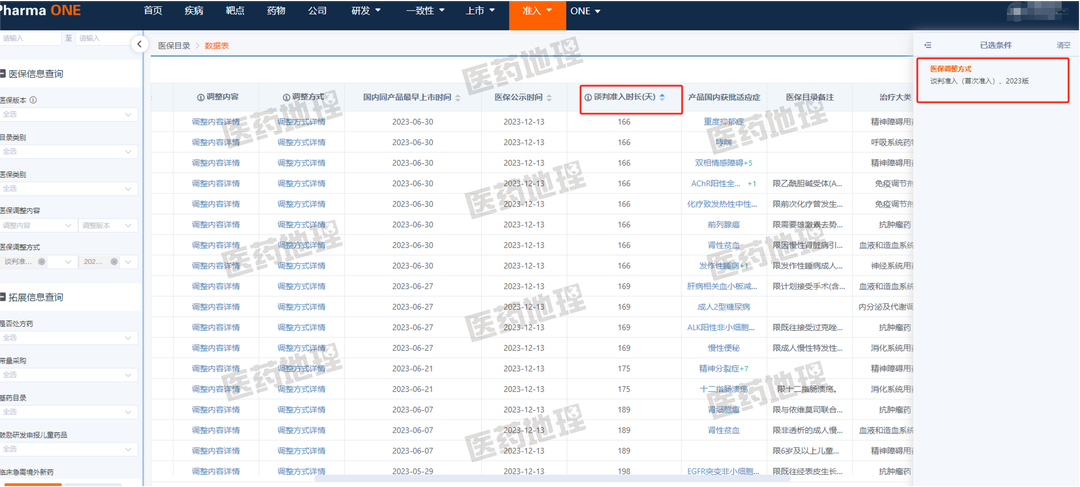Open the 重度抑郁症 indication link
The width and height of the screenshot is (1080, 487).
[x=725, y=121]
